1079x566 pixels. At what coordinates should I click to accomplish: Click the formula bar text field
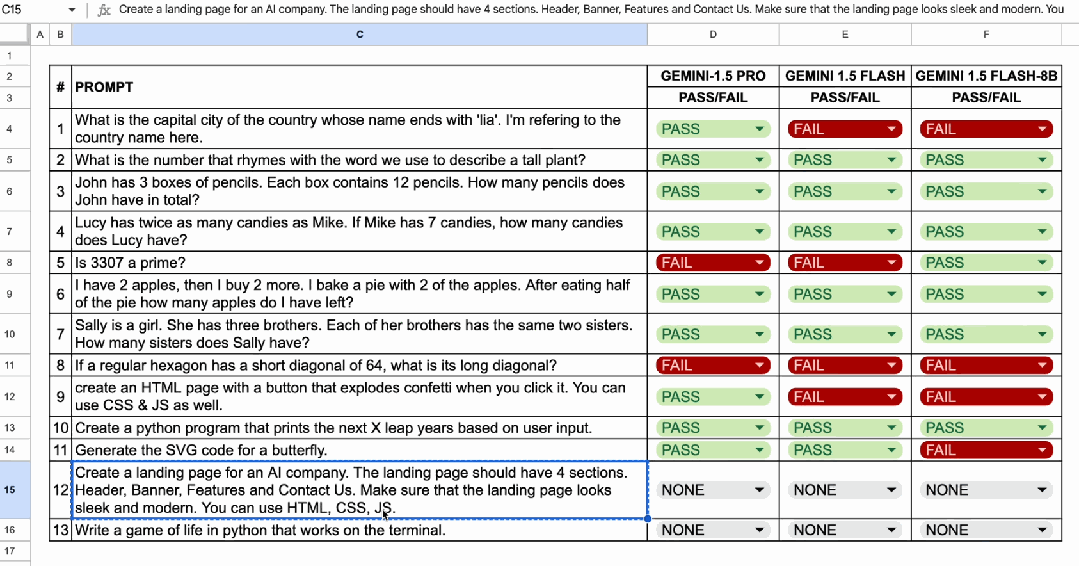pos(592,10)
